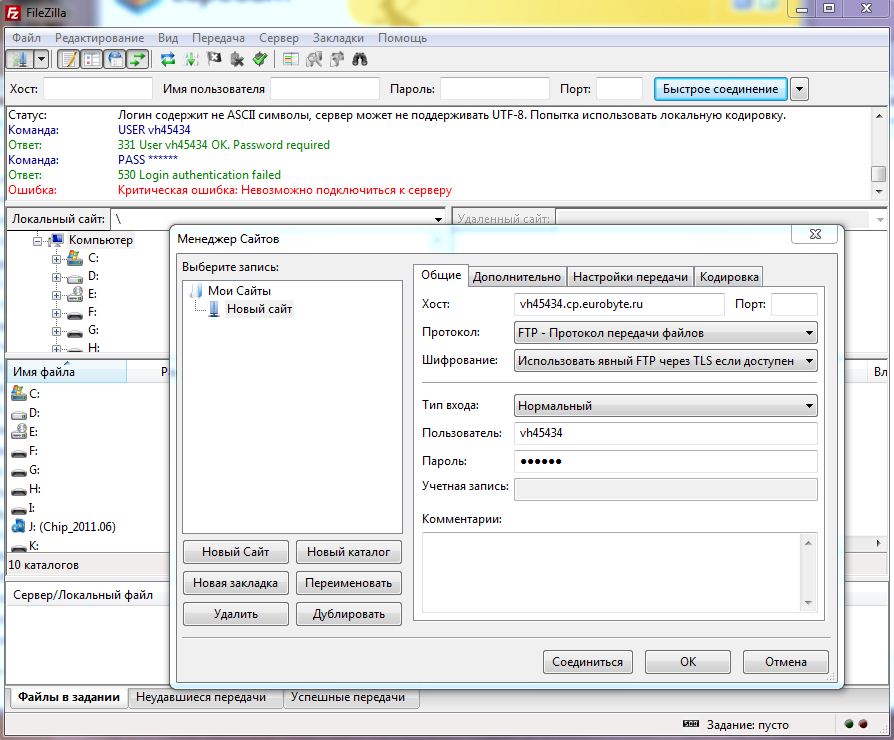Click the Комментарии text area
The height and width of the screenshot is (740, 894).
point(619,572)
